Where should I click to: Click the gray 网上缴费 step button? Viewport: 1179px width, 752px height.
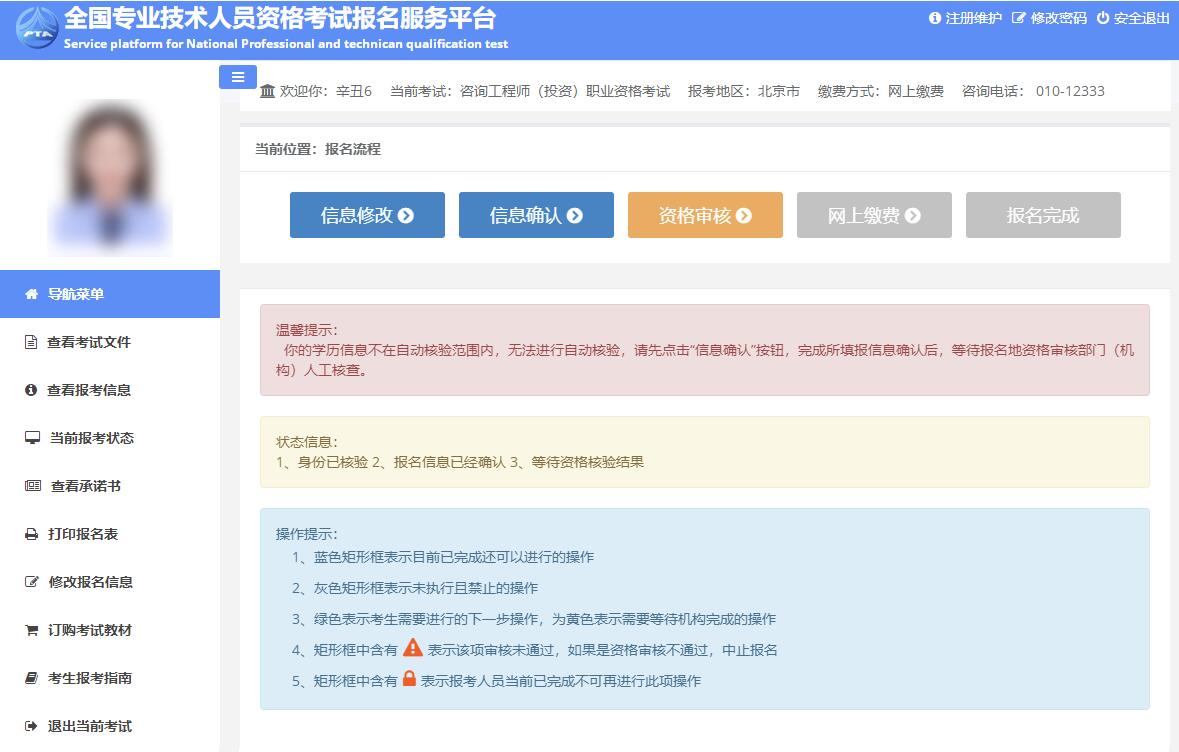click(x=874, y=215)
